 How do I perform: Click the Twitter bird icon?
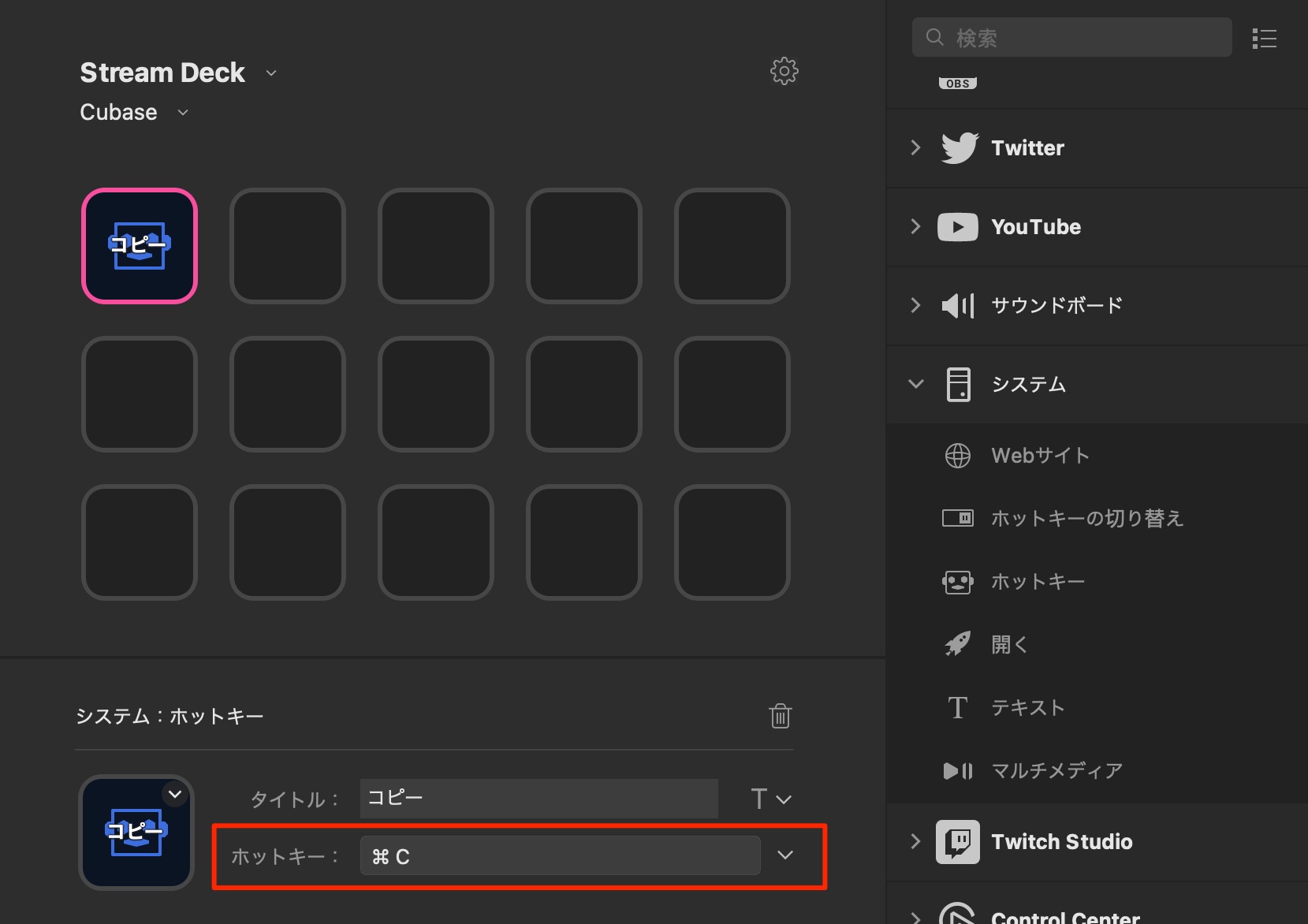click(959, 148)
